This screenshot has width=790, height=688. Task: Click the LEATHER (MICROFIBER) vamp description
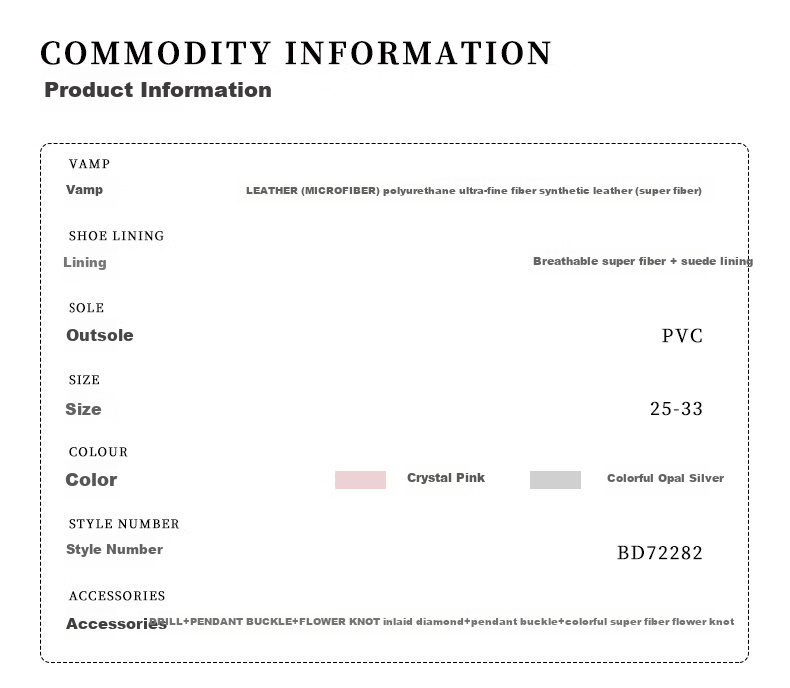point(474,191)
